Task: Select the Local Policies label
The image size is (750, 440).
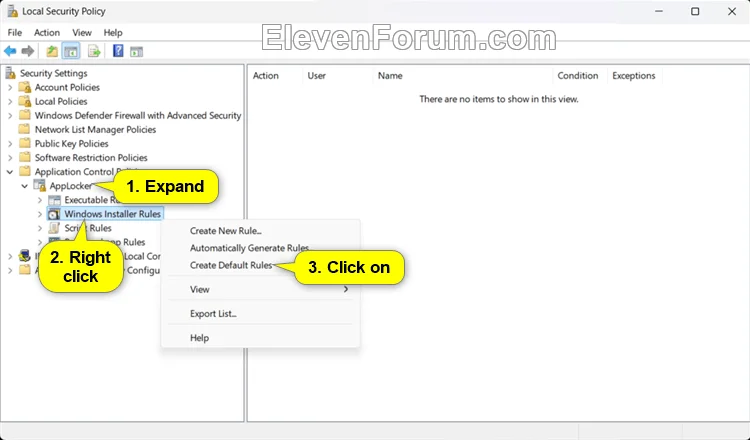Action: click(61, 101)
